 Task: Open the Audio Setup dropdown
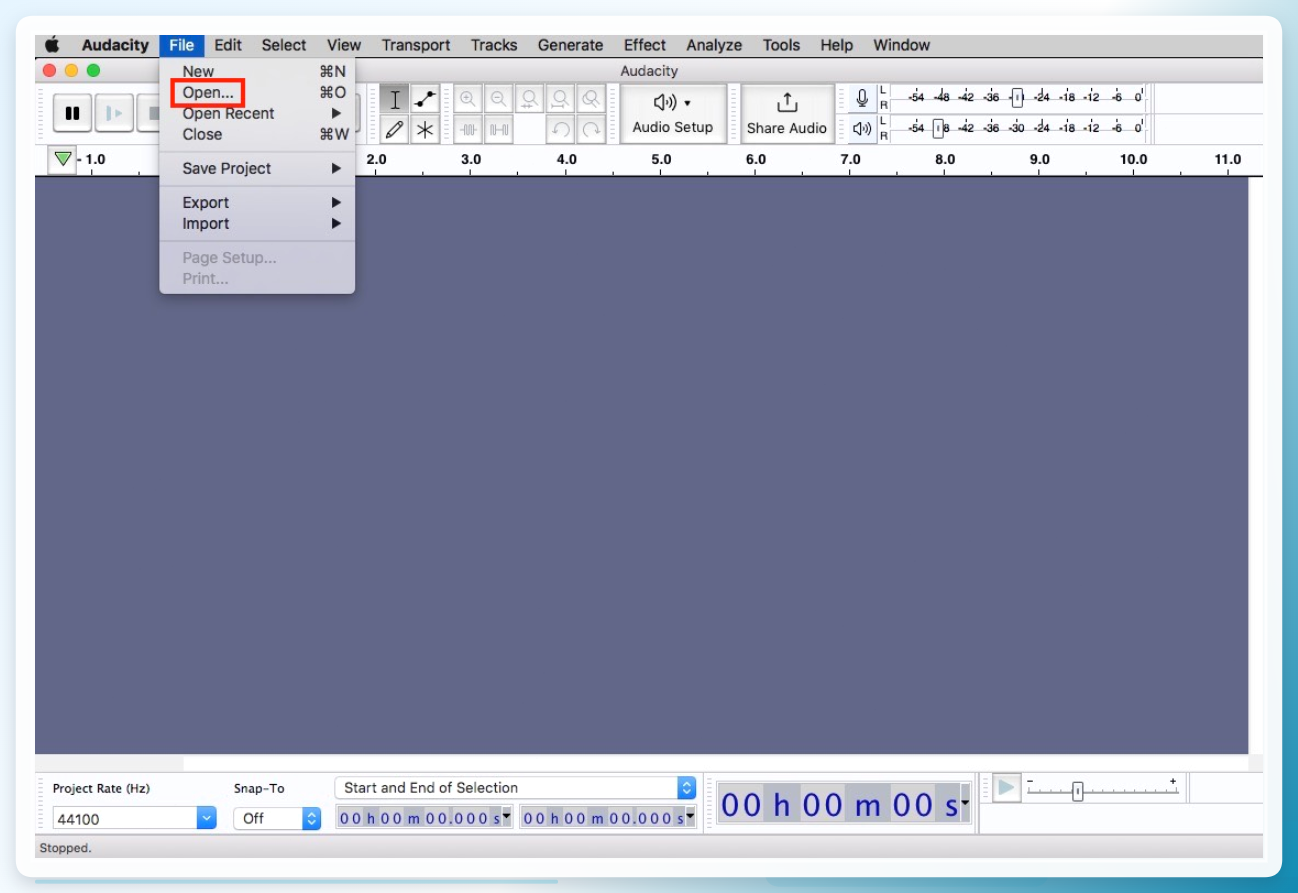(x=673, y=114)
